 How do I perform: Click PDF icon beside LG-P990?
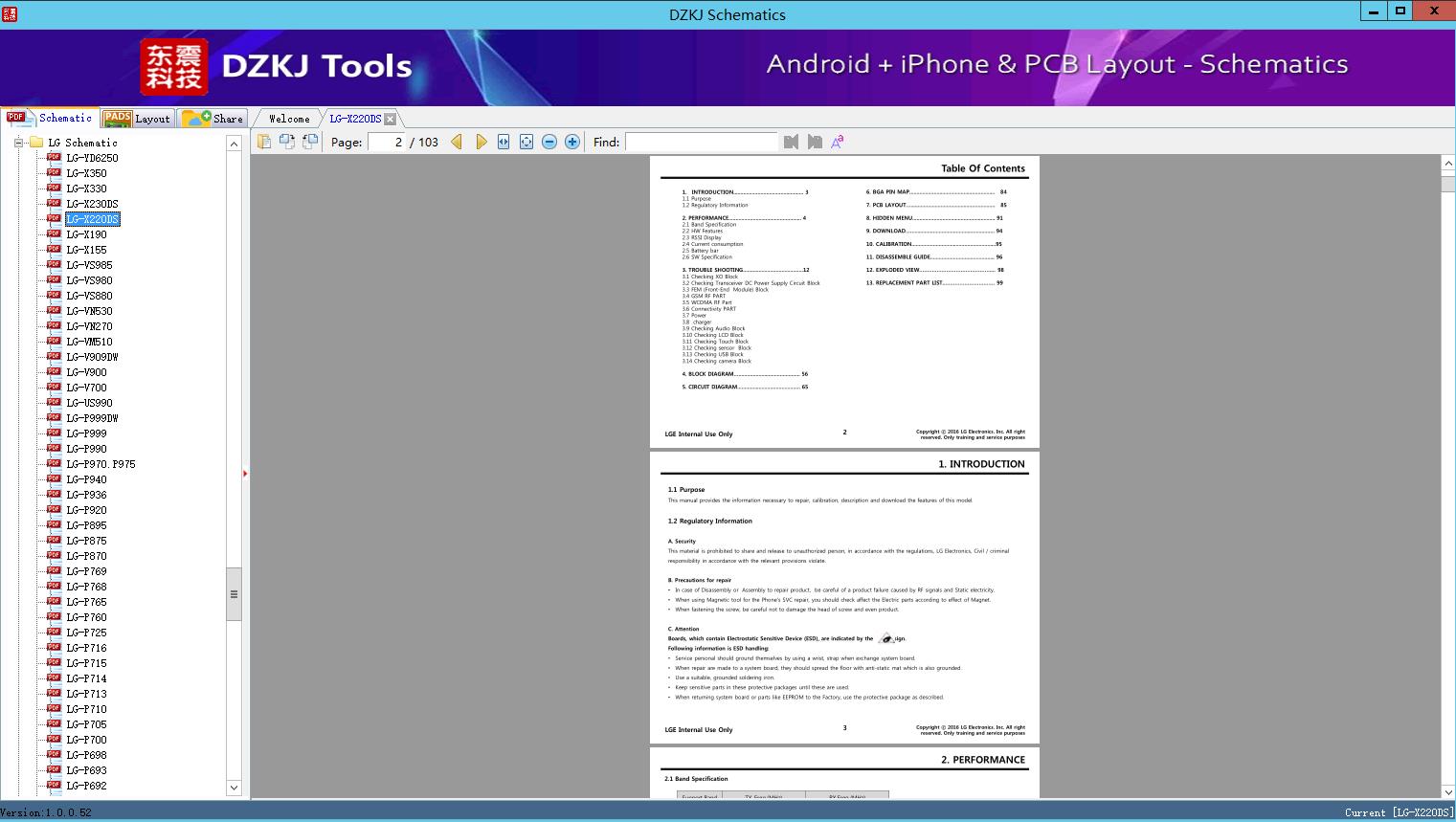point(54,449)
